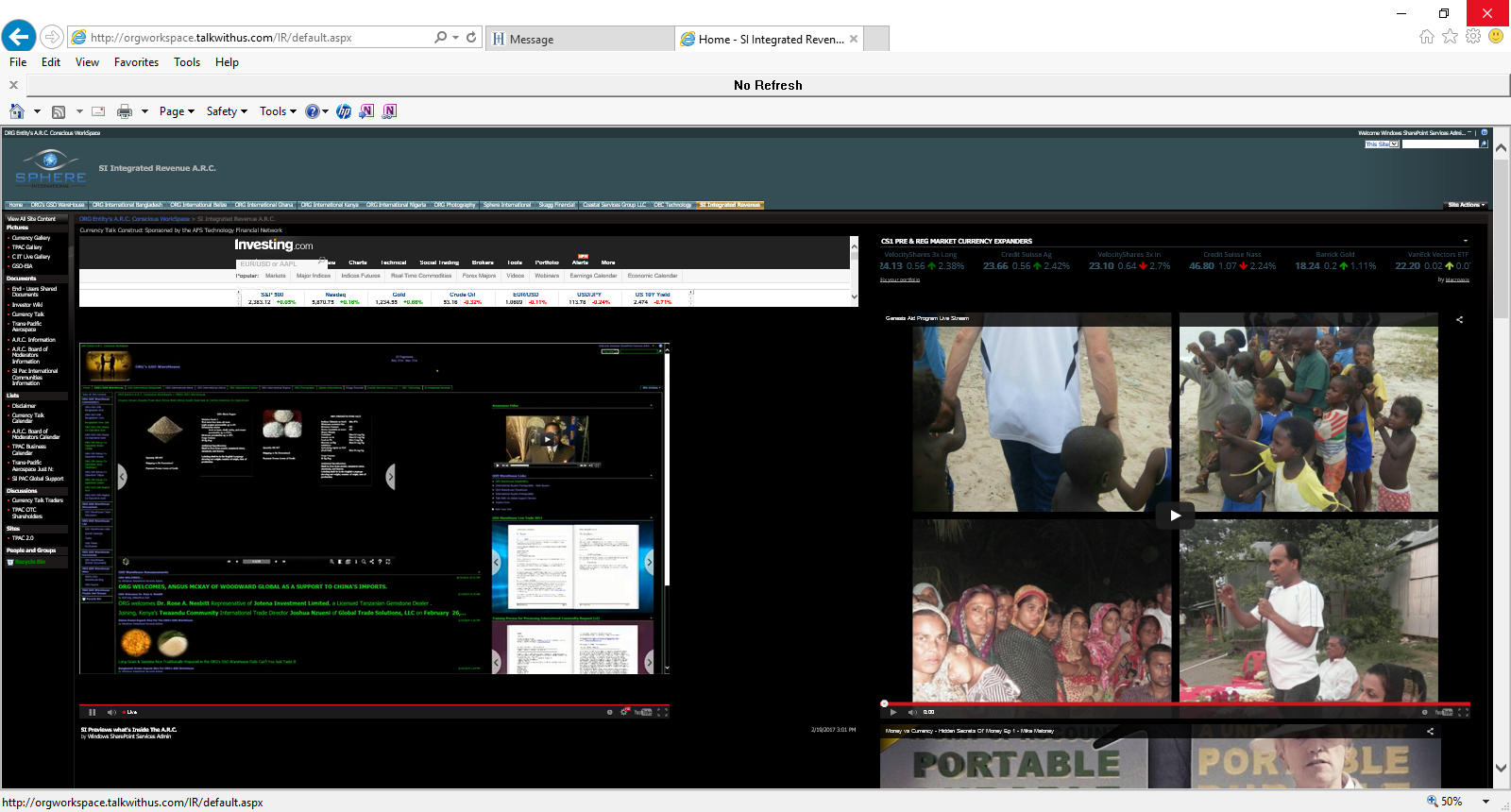
Task: Click the Read mail icon
Action: click(98, 111)
